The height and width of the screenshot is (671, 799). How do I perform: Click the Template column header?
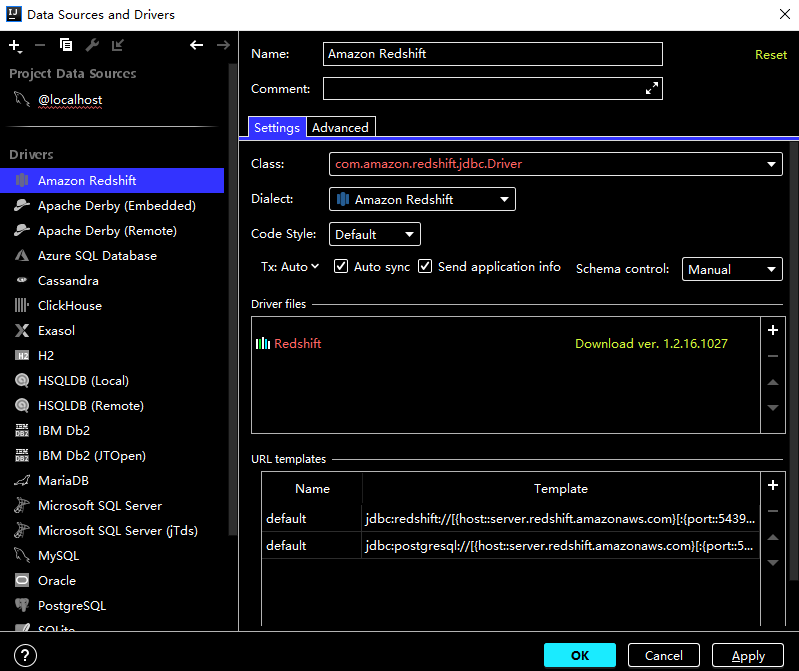[561, 489]
